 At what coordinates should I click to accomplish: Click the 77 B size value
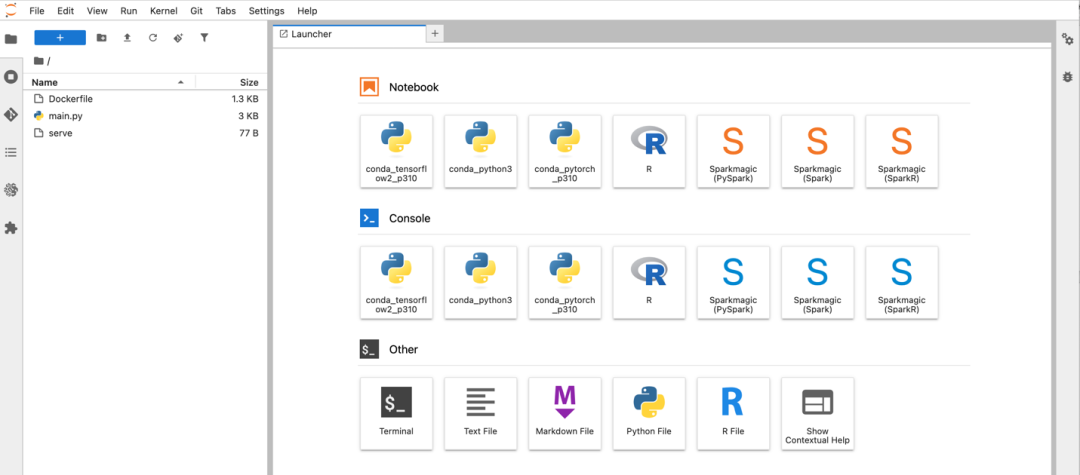click(x=249, y=133)
